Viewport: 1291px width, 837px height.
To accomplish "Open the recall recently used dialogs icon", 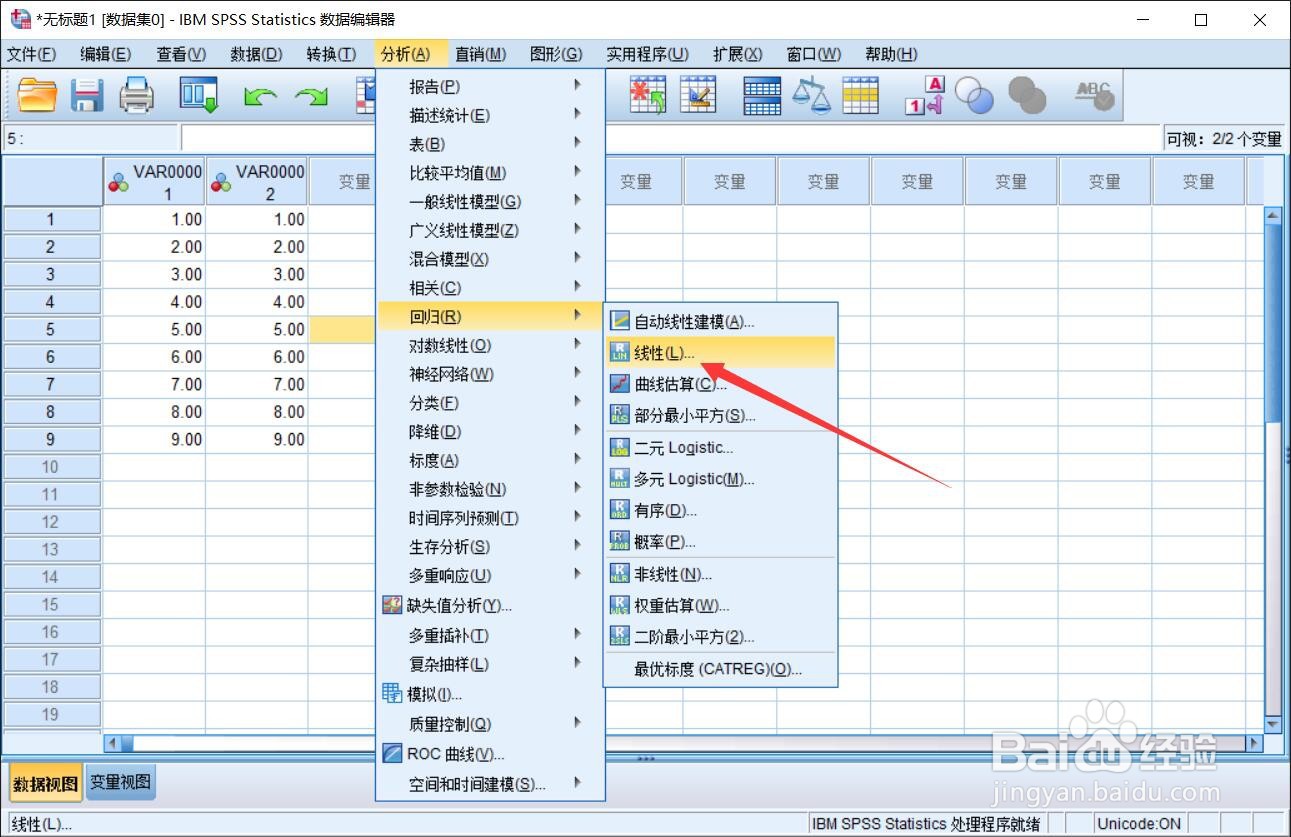I will 196,94.
